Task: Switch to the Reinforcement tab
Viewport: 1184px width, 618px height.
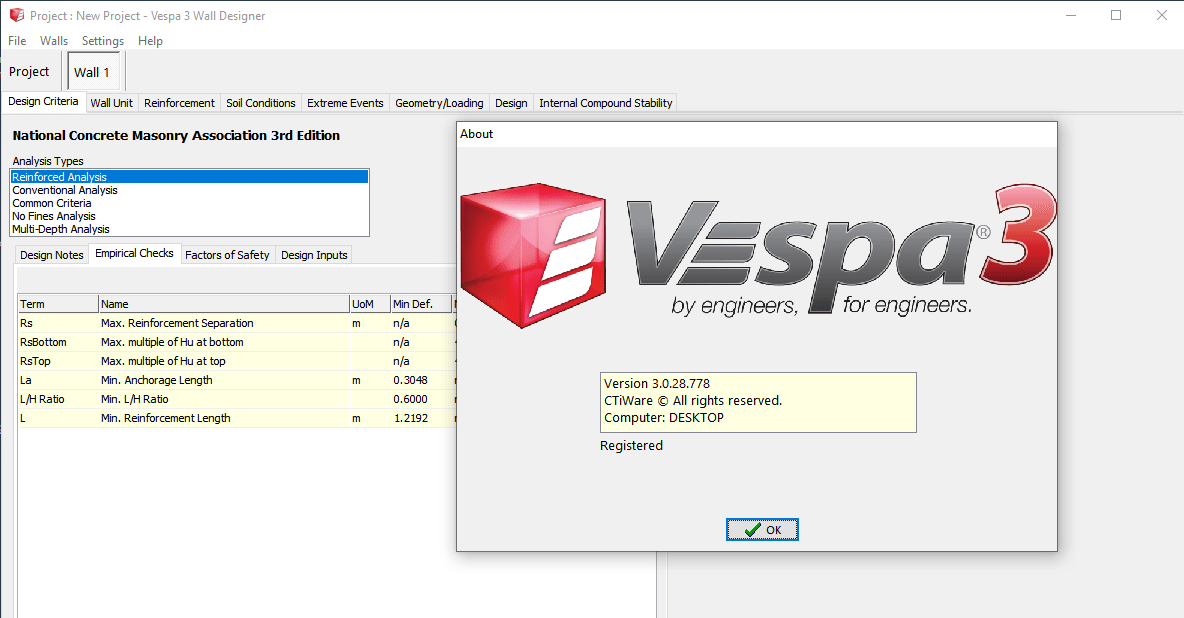Action: tap(180, 103)
